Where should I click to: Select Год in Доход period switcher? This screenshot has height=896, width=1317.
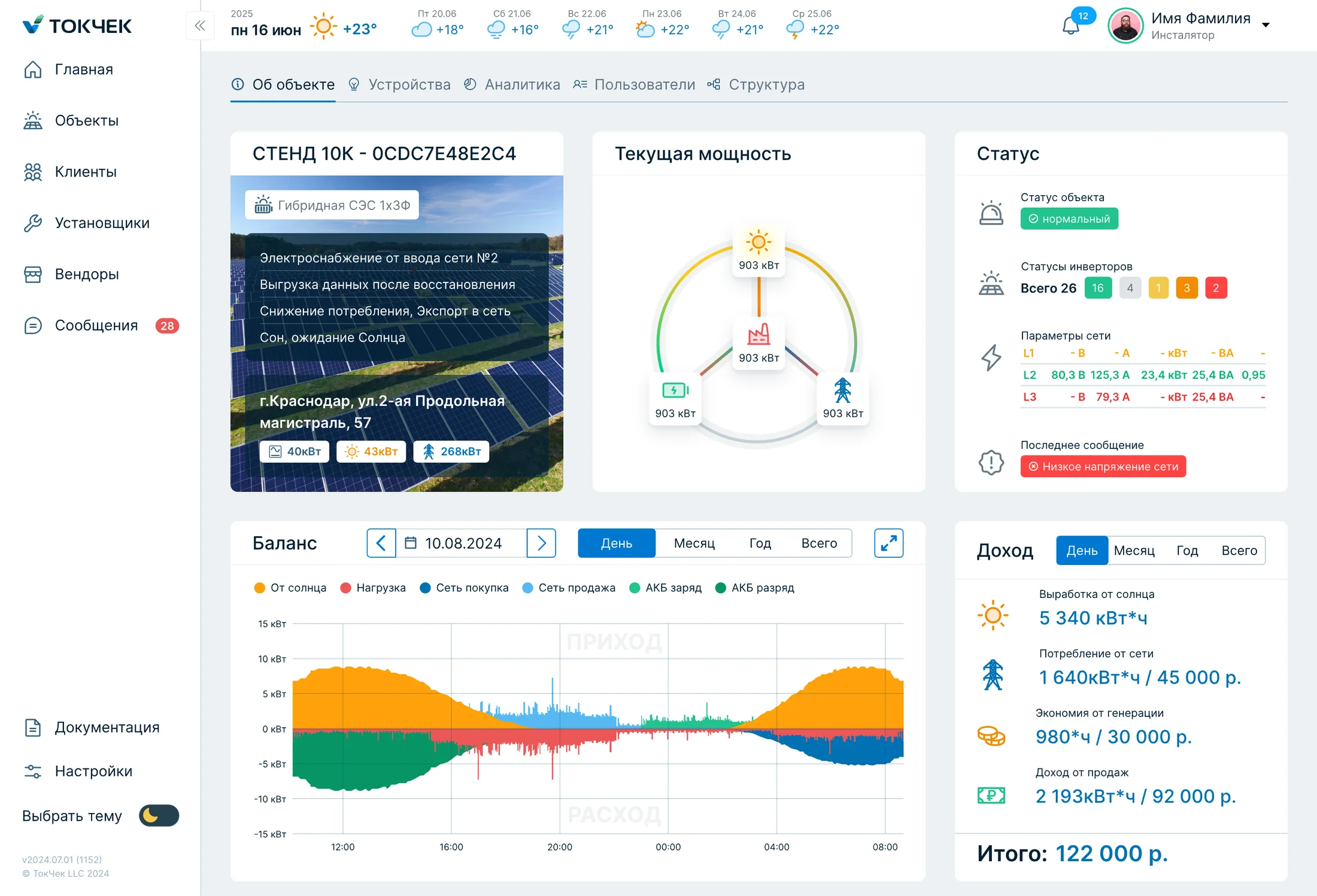[x=1186, y=550]
